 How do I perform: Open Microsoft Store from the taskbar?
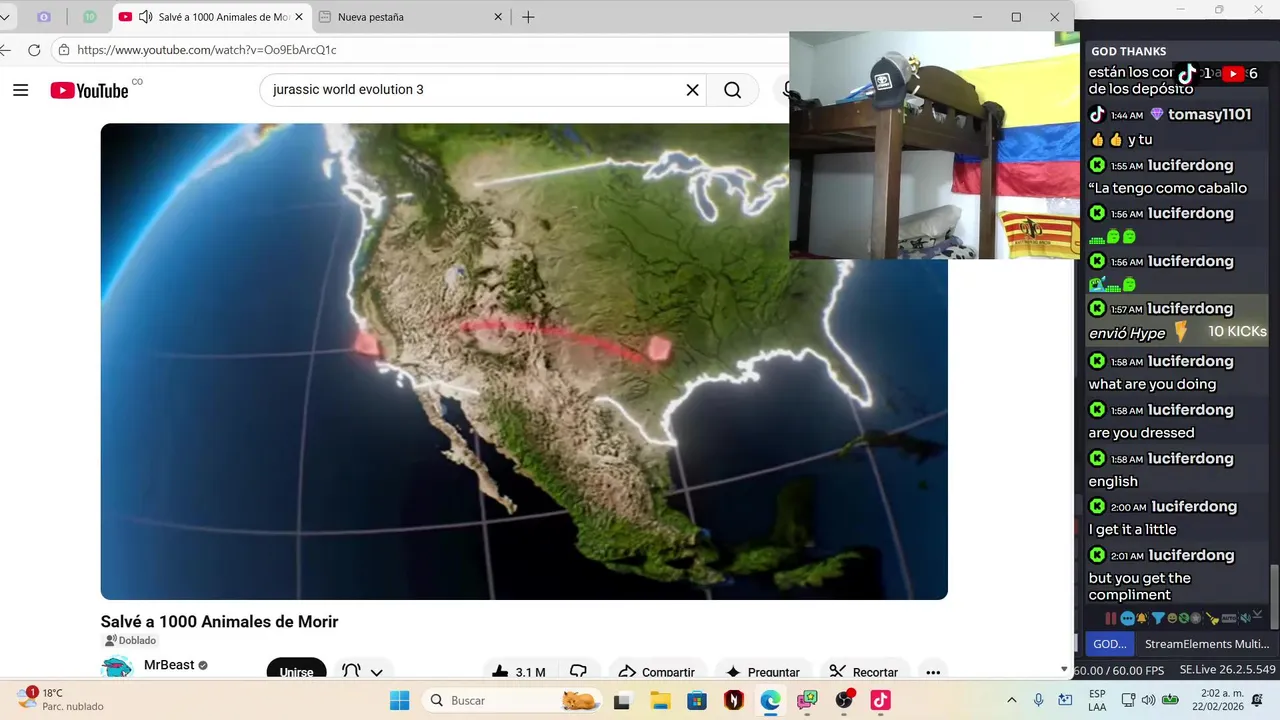click(697, 700)
